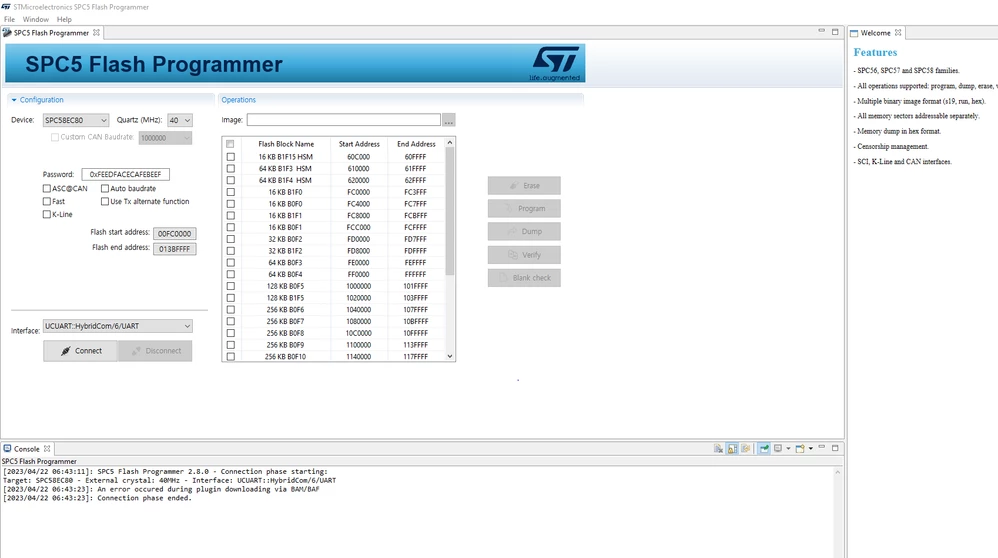Viewport: 998px width, 558px height.
Task: Toggle console Scroll Lock icon
Action: point(733,449)
